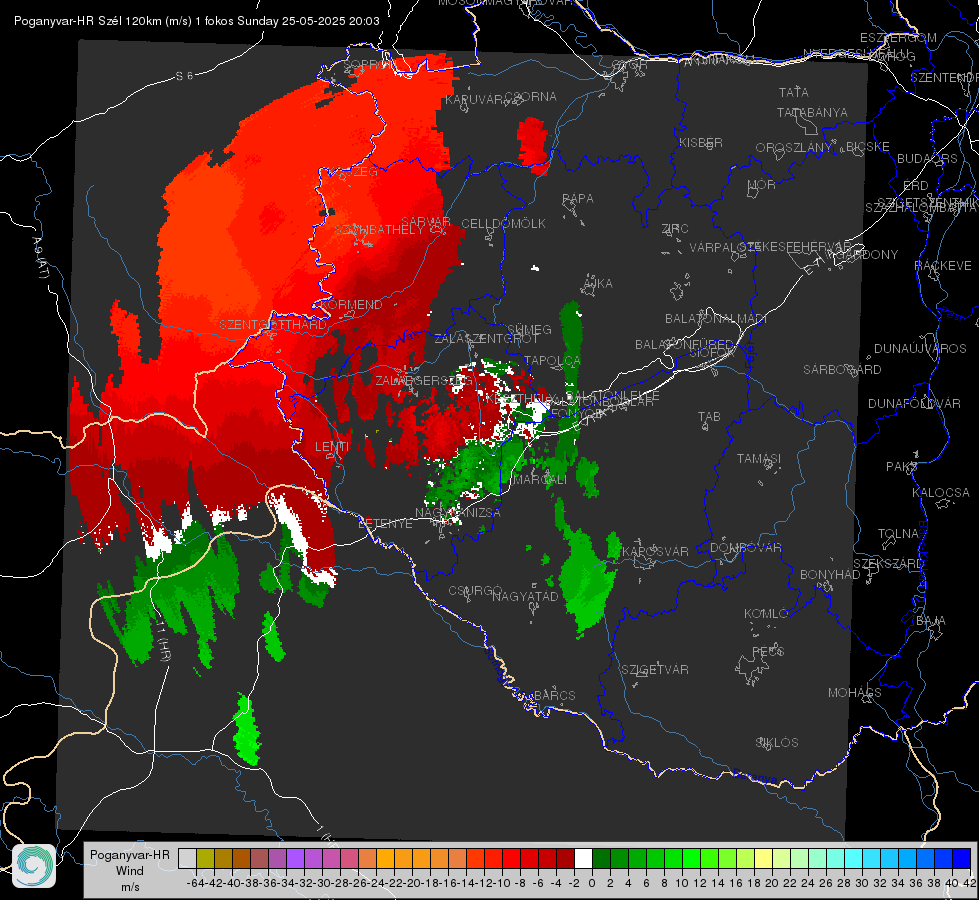Click the DUNAFOLDVAR city label
The height and width of the screenshot is (900, 979).
(914, 404)
